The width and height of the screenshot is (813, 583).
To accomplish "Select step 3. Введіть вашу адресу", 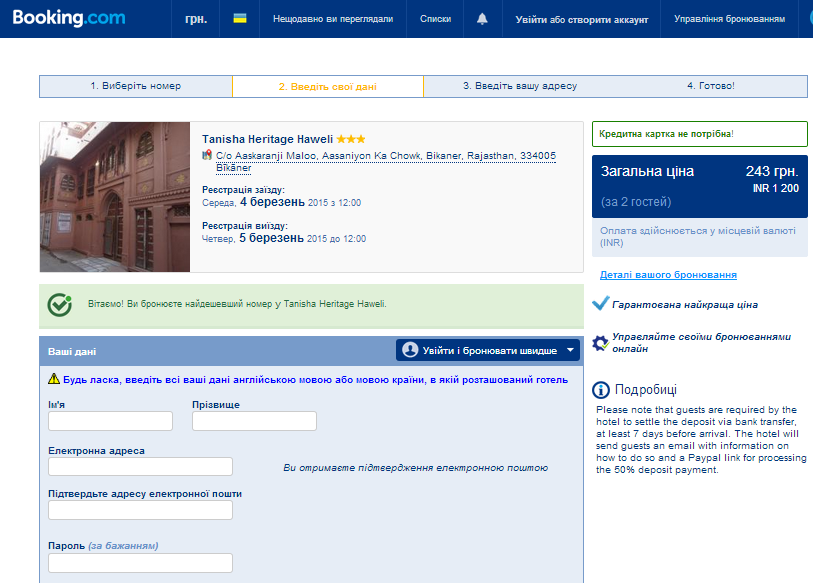I will (520, 86).
